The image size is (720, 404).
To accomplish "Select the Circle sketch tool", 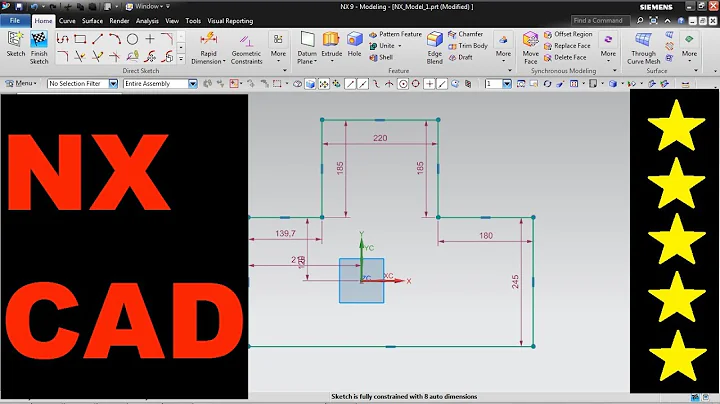I will (x=132, y=39).
